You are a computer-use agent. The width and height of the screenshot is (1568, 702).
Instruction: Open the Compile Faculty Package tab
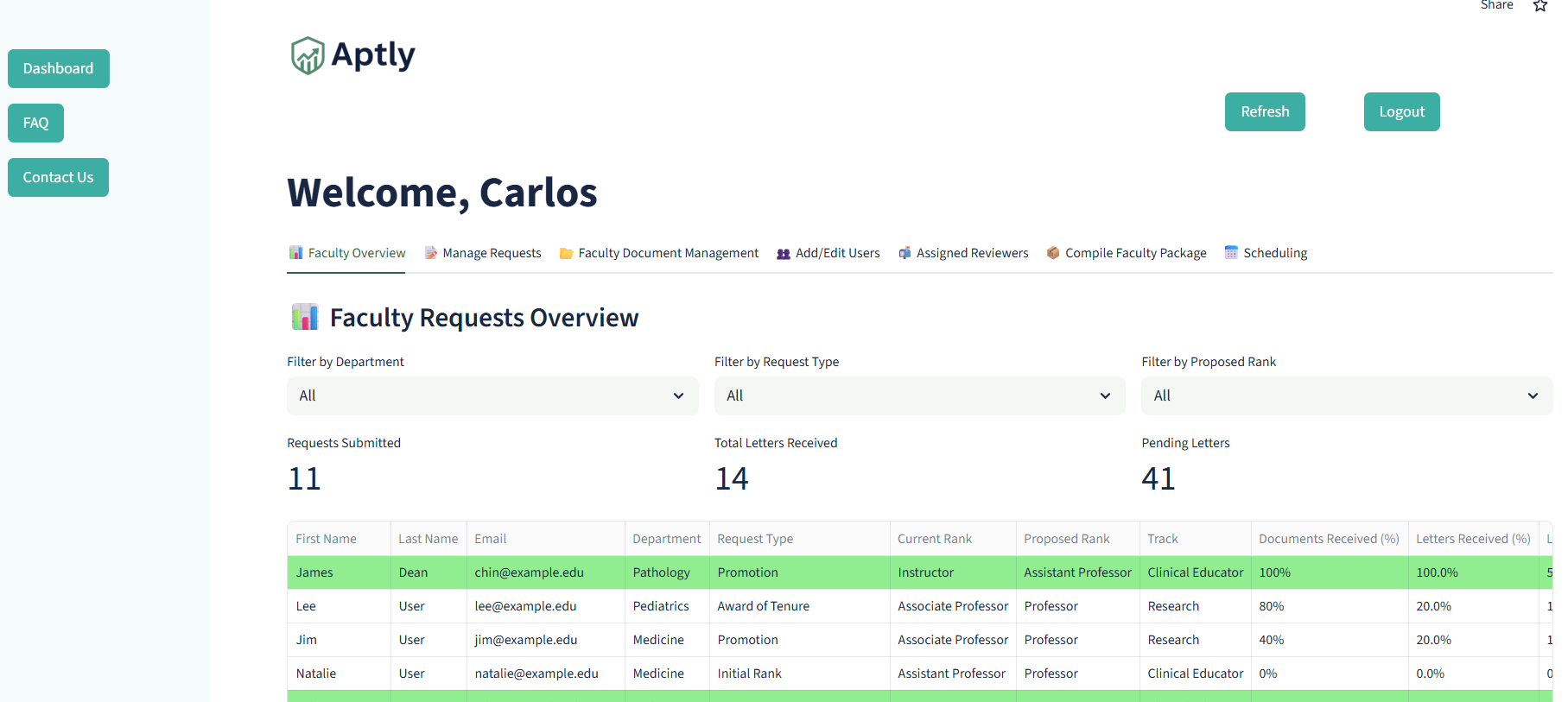[x=1127, y=253]
